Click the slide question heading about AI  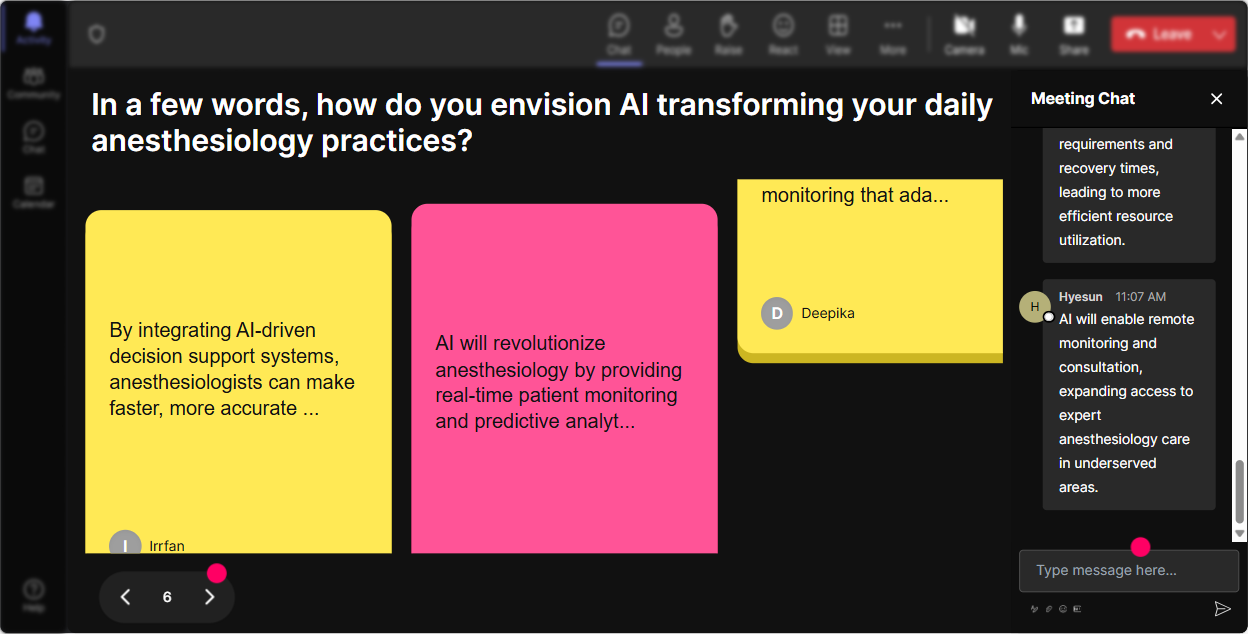tap(542, 123)
